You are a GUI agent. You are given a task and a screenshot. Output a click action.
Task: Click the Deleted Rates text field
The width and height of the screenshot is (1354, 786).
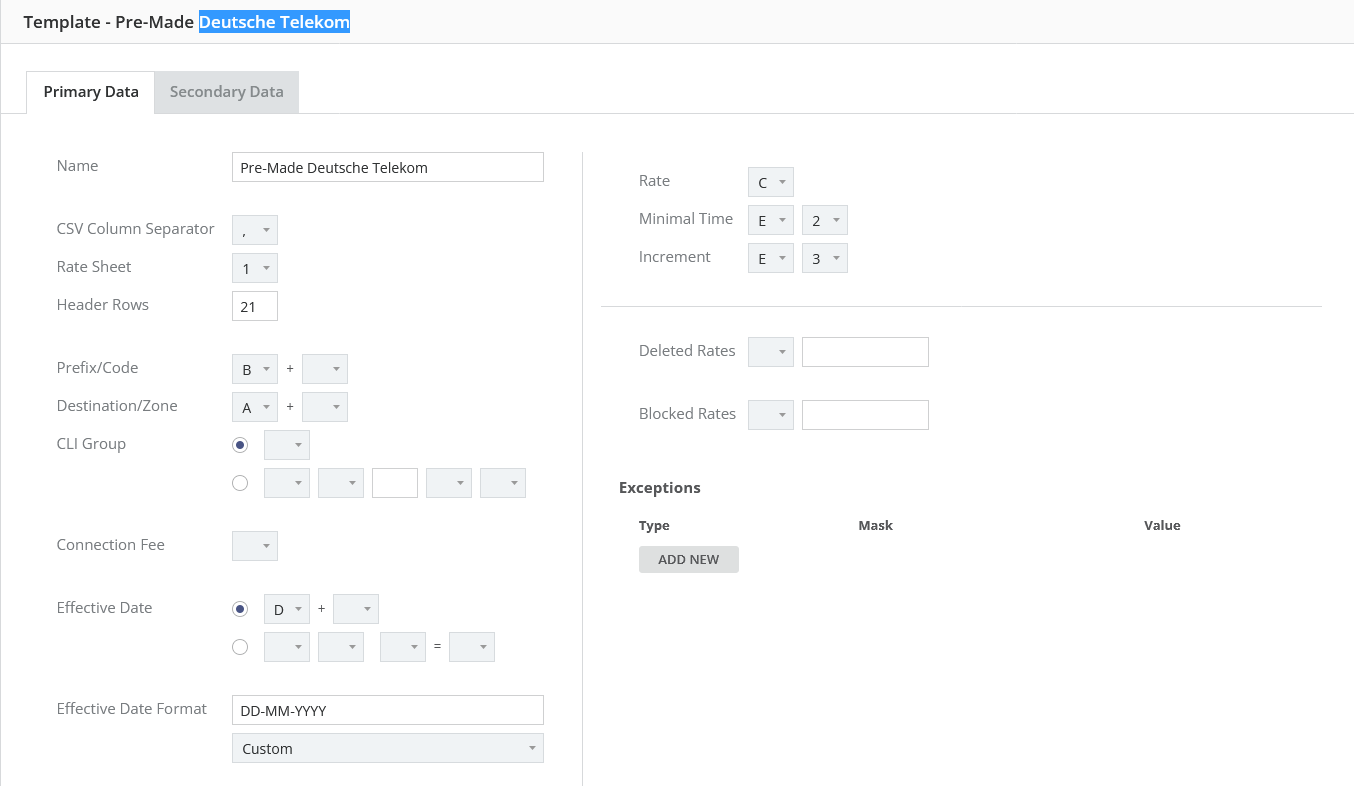865,352
